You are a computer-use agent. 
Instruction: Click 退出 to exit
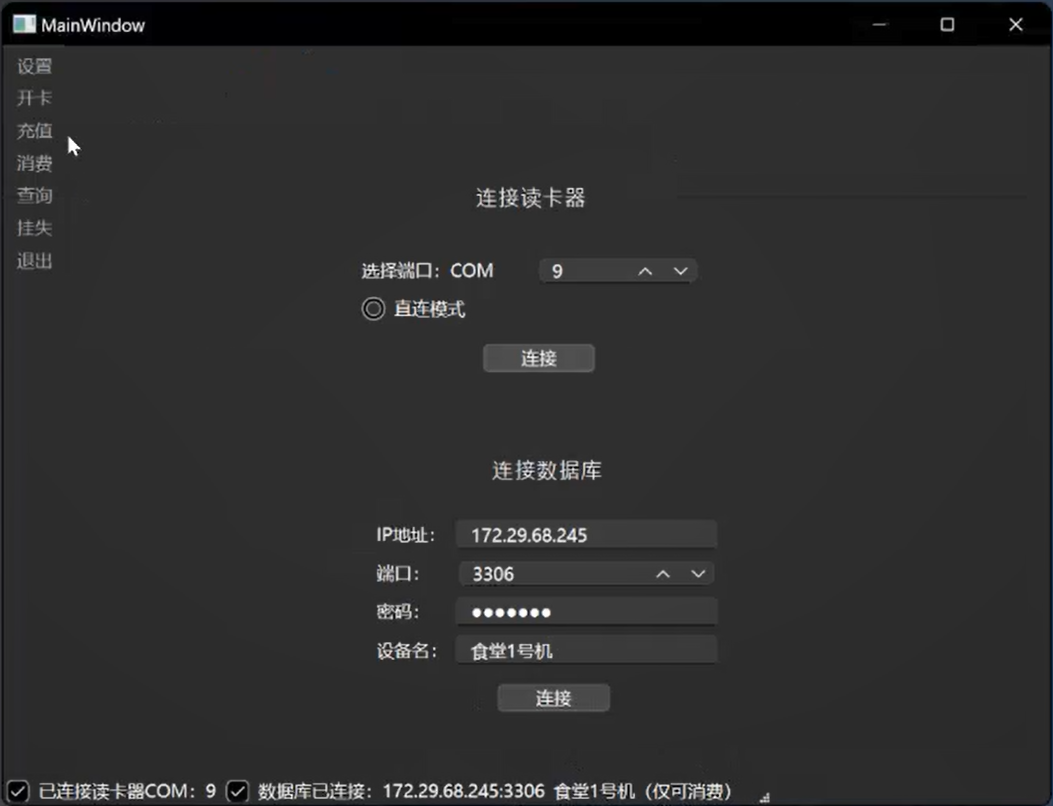point(34,260)
